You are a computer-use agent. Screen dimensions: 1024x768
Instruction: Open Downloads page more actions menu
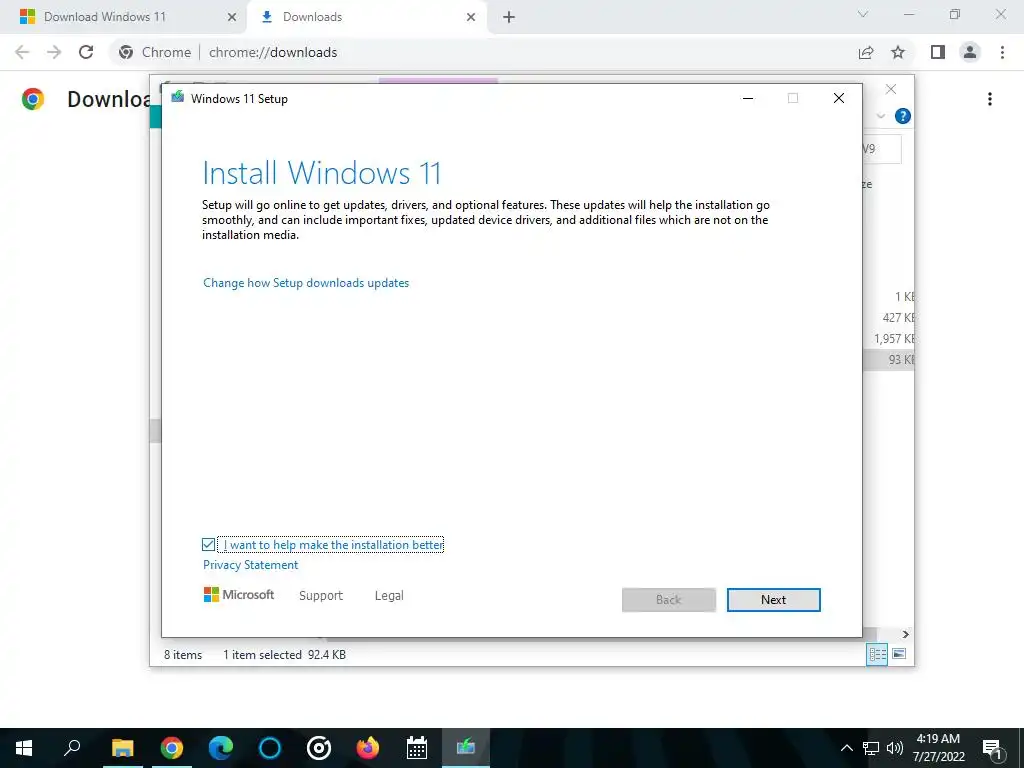point(990,99)
